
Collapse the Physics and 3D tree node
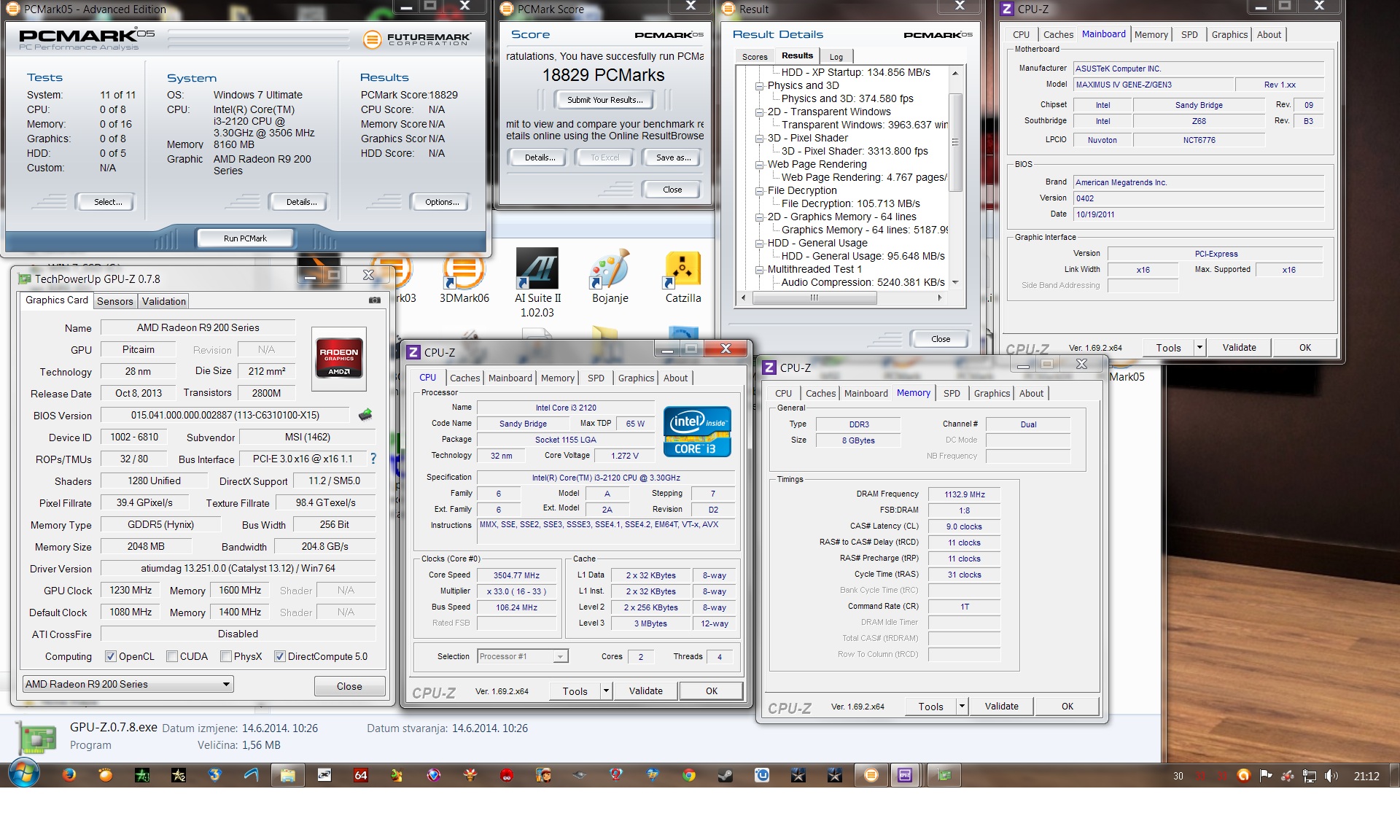click(759, 85)
